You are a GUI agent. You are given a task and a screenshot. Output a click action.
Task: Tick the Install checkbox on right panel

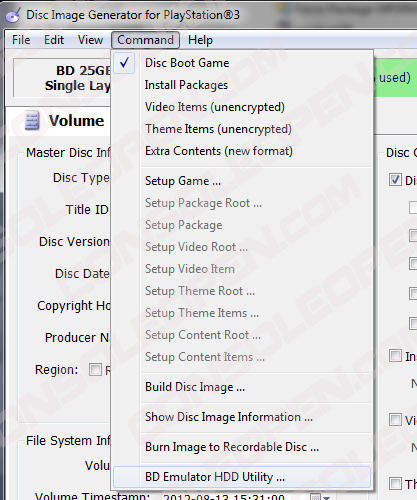[x=395, y=356]
